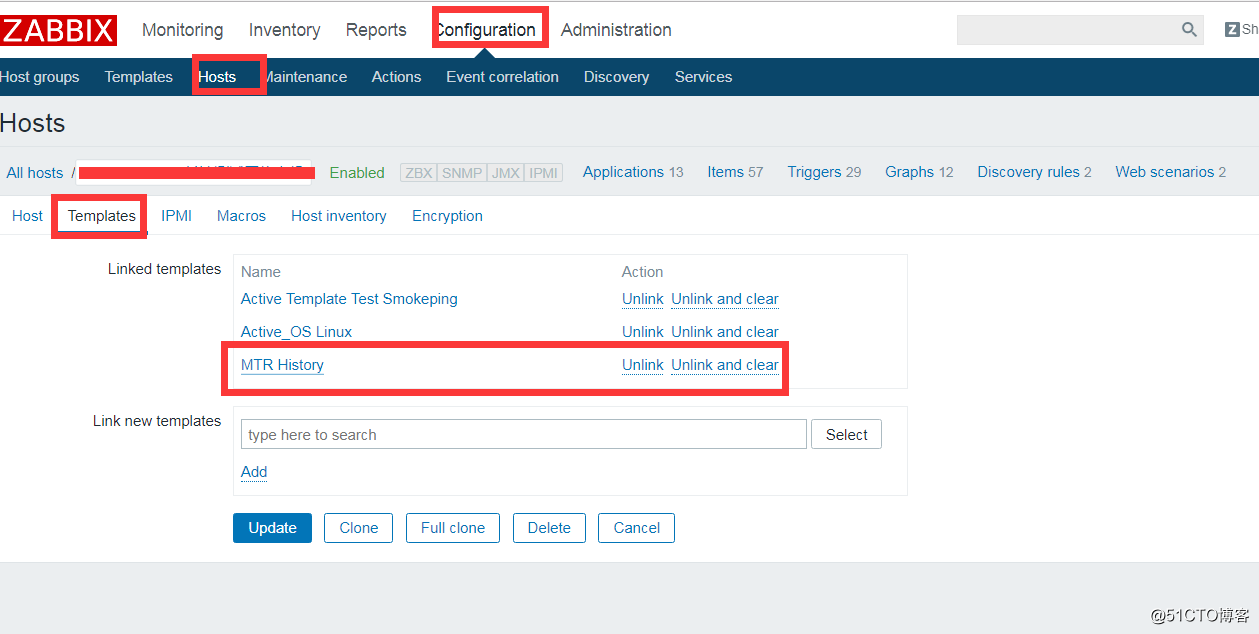
Task: Click the Zabbix logo
Action: pos(58,30)
